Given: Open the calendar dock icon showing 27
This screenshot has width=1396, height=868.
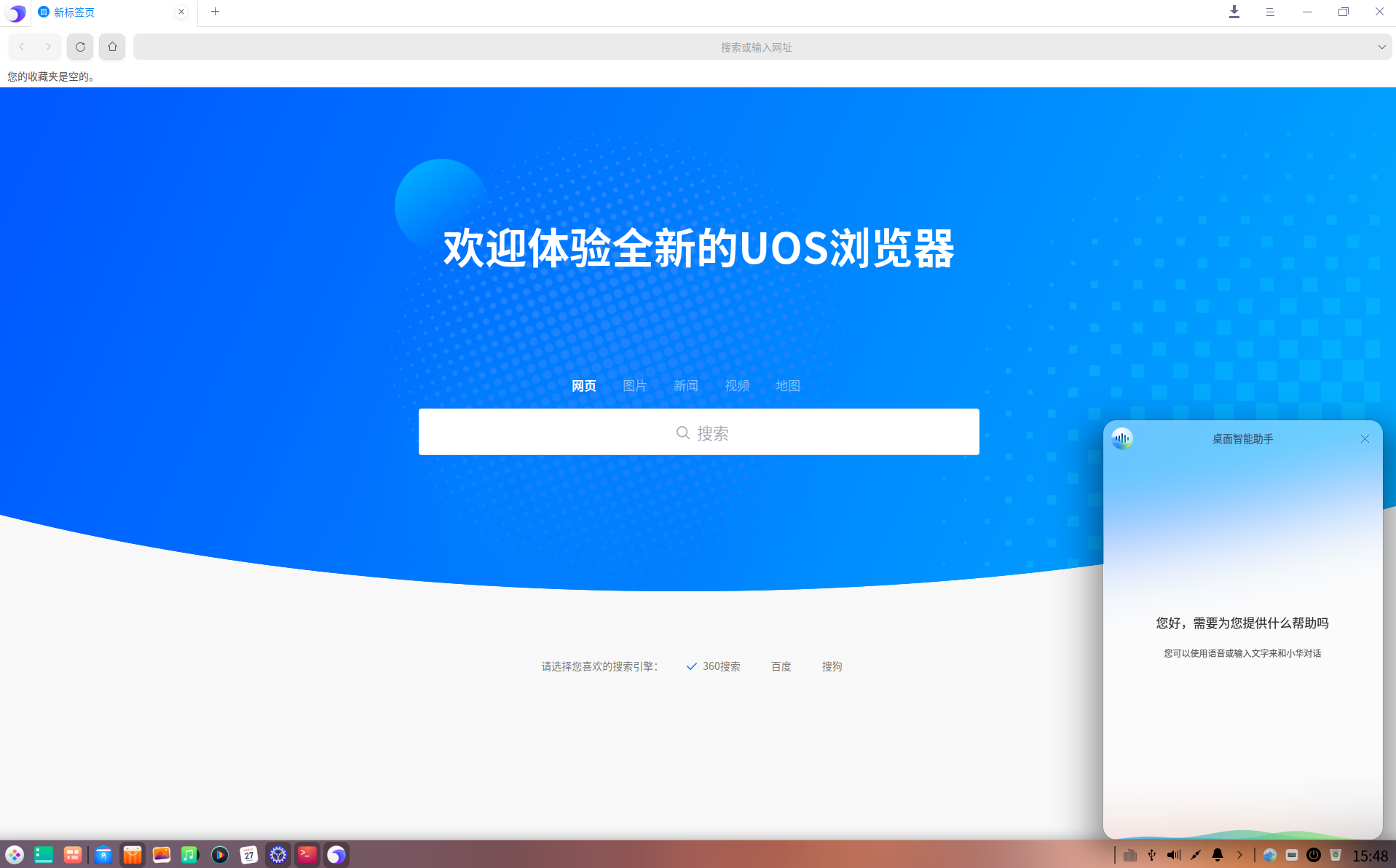Looking at the screenshot, I should pos(249,854).
